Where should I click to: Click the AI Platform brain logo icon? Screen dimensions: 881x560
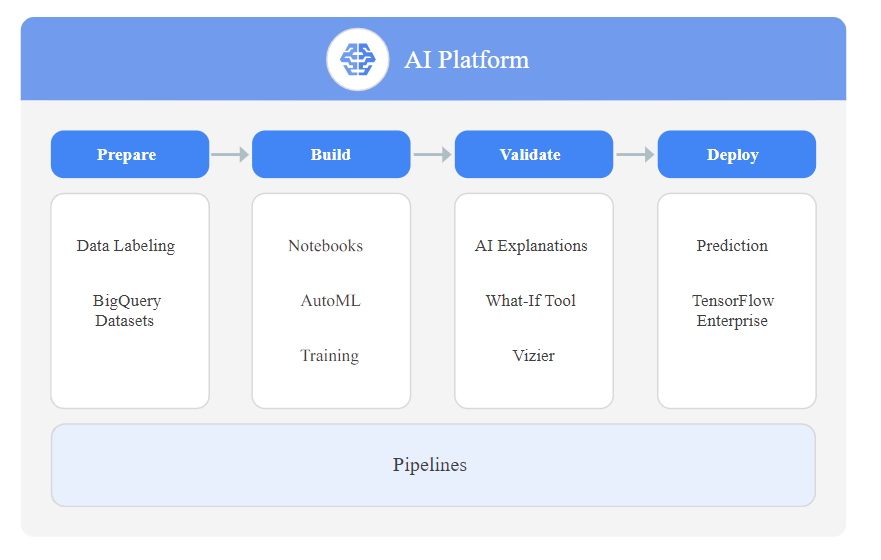pyautogui.click(x=357, y=60)
